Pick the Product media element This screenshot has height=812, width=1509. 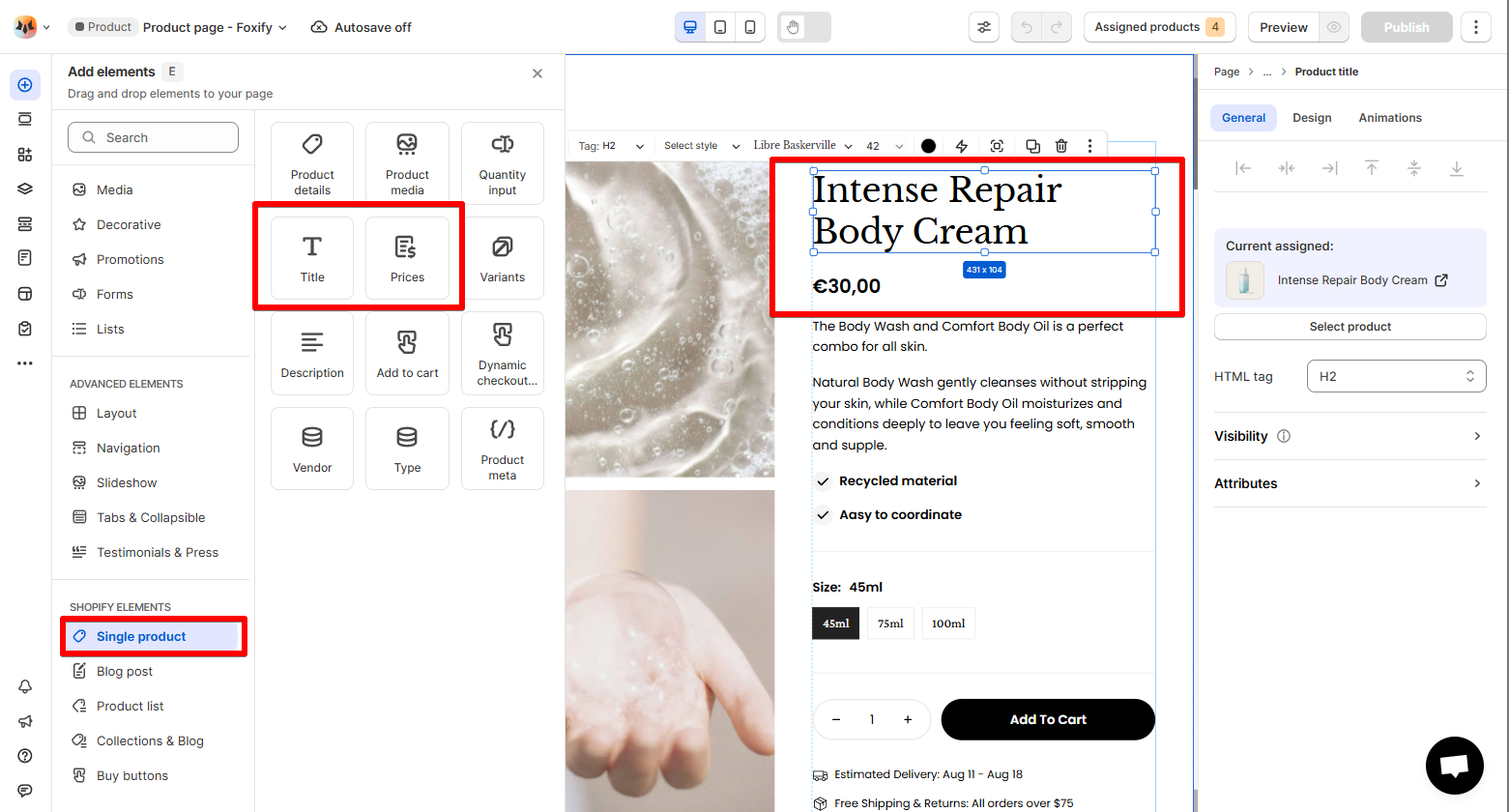(x=407, y=163)
